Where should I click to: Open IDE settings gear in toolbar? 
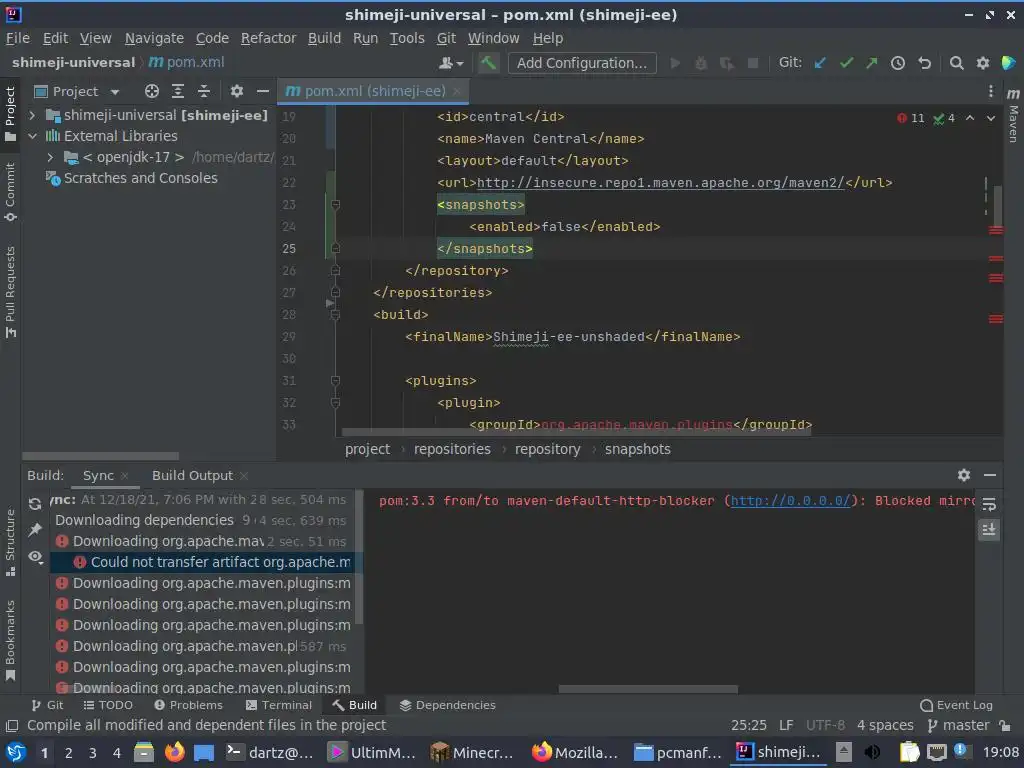coord(982,63)
